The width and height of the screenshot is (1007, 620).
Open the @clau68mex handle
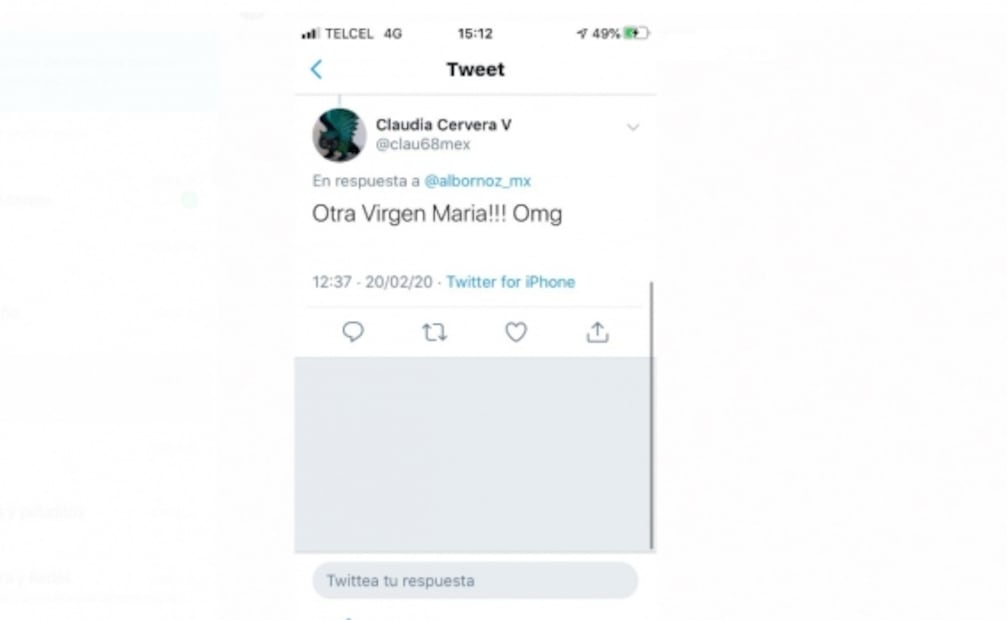point(423,145)
